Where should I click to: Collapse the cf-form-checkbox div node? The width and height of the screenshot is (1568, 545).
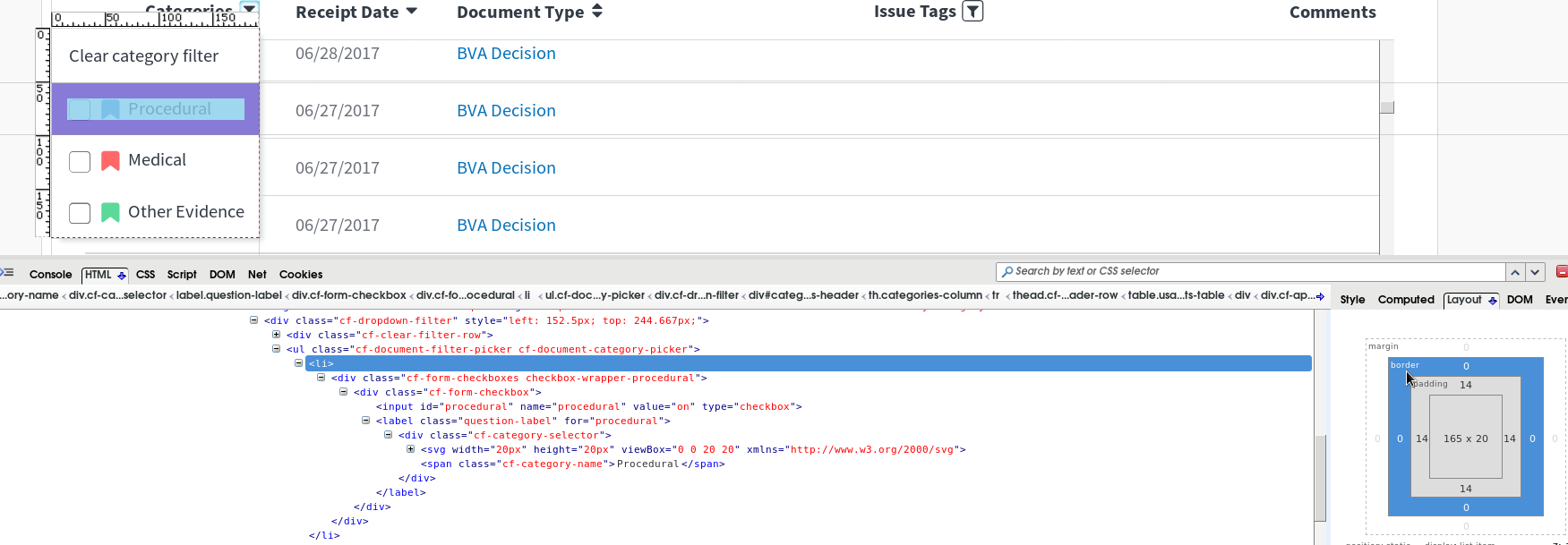pyautogui.click(x=344, y=392)
